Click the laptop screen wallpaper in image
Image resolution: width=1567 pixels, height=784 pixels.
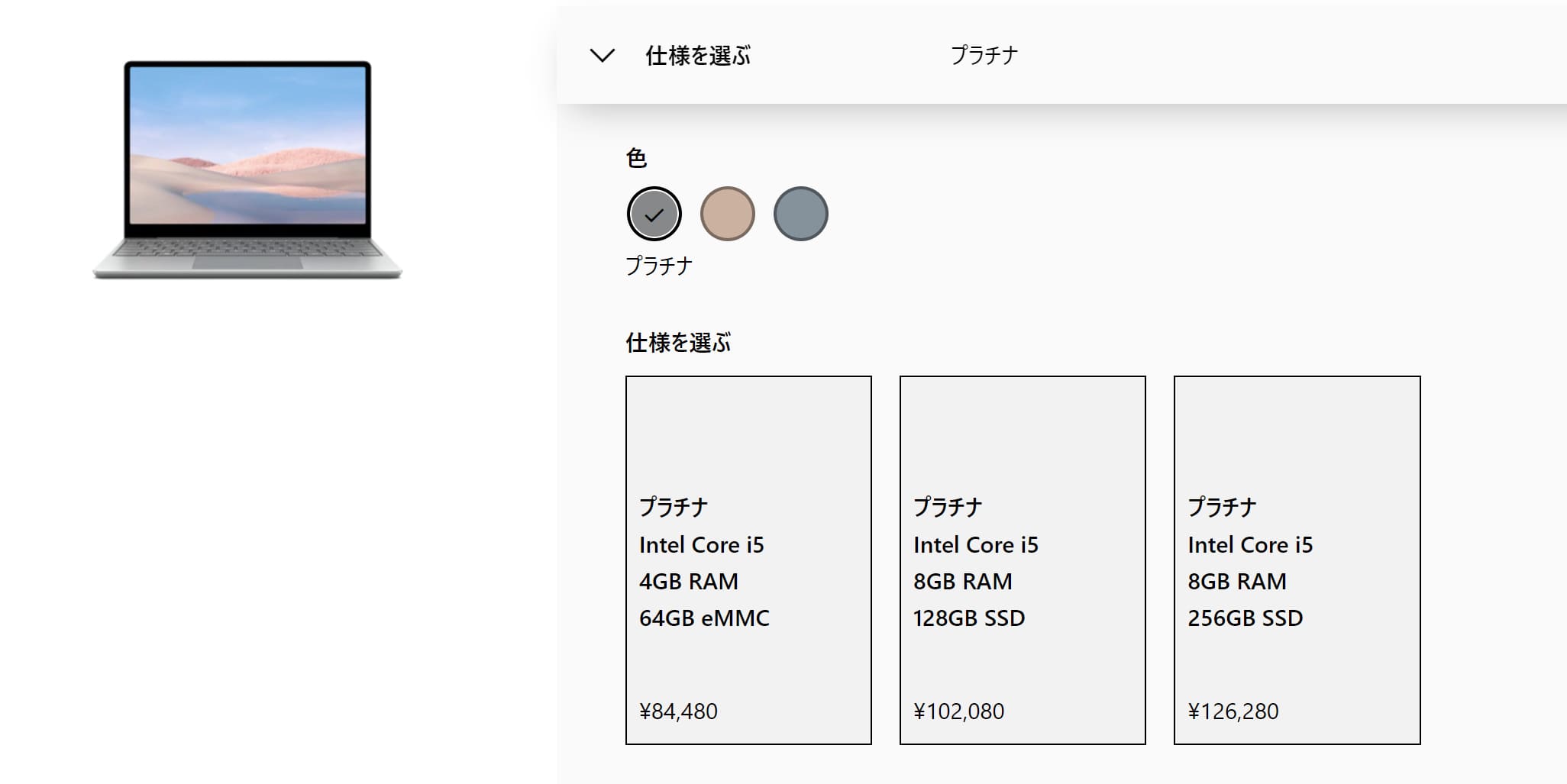click(247, 145)
